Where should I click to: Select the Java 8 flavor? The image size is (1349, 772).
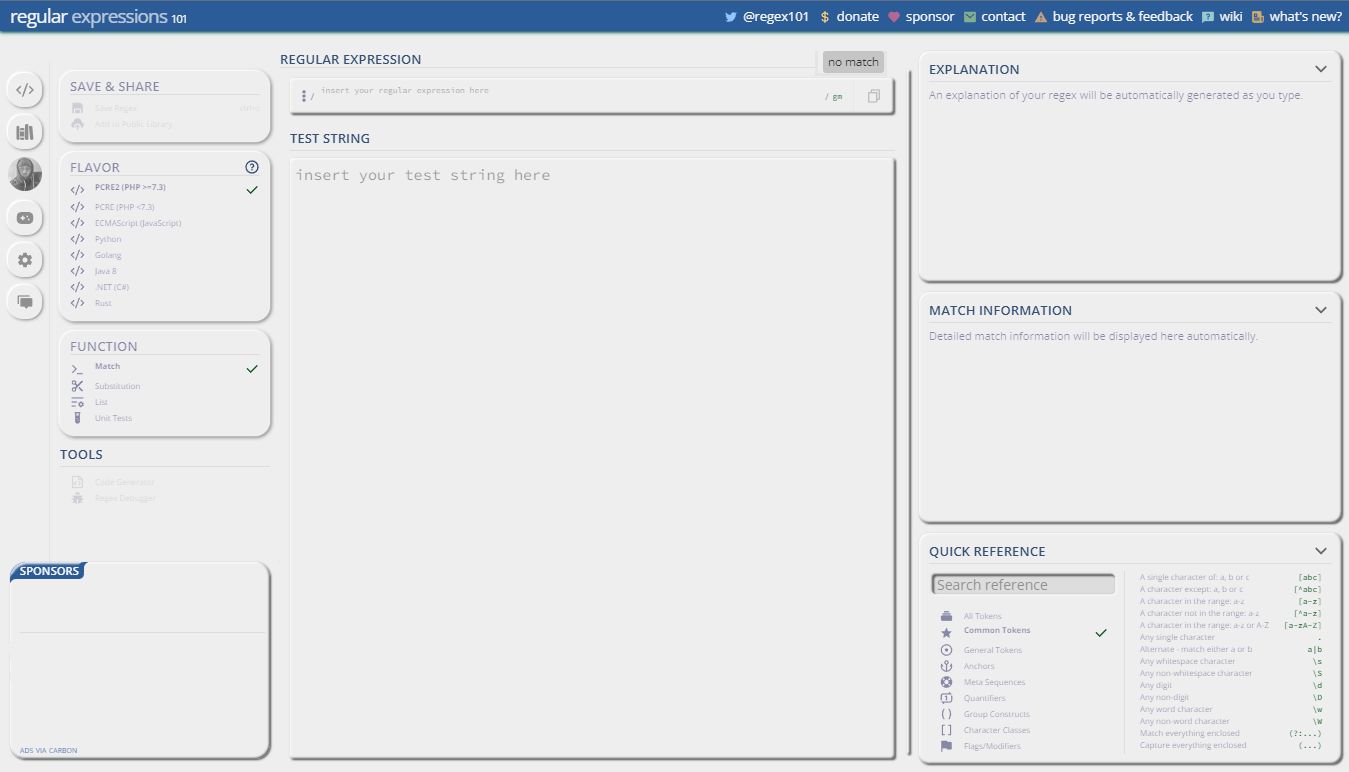click(164, 271)
